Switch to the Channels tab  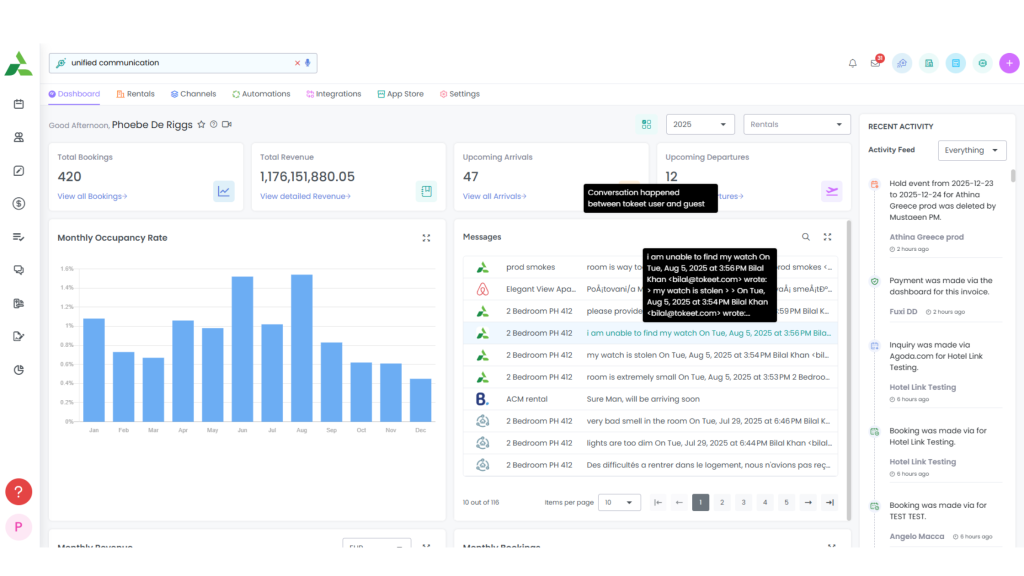193,94
